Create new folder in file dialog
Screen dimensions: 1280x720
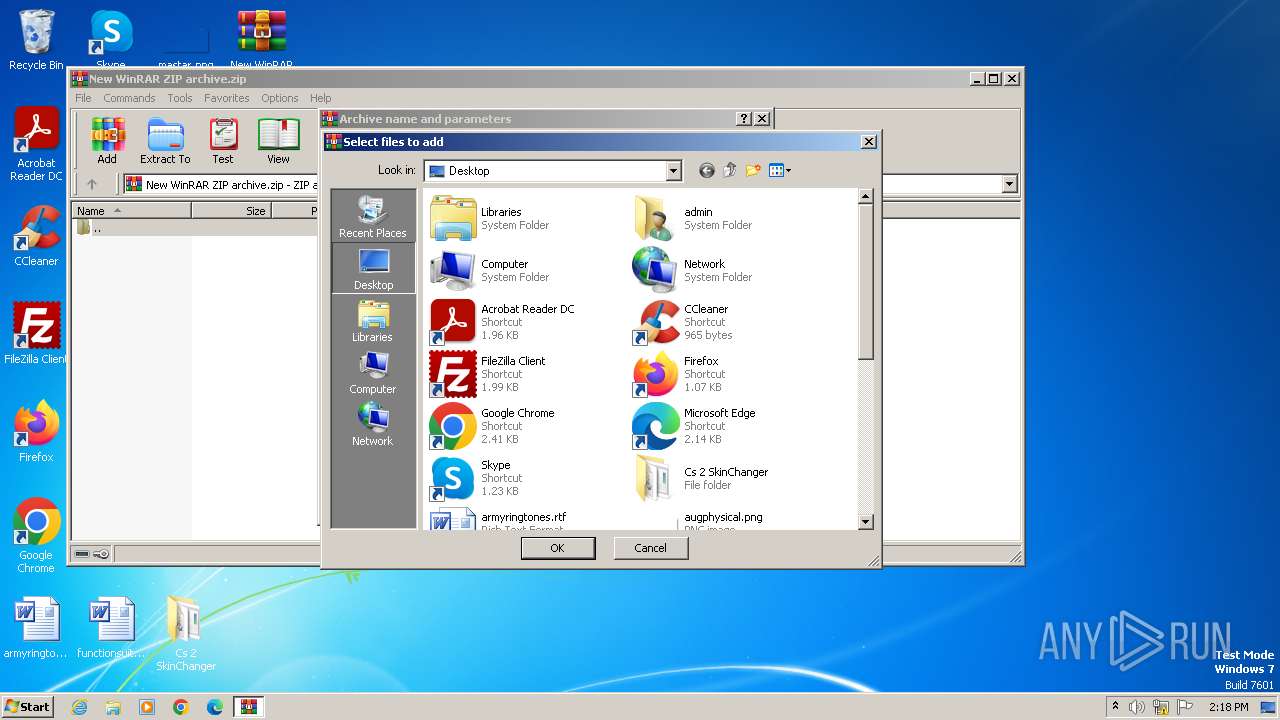[752, 171]
